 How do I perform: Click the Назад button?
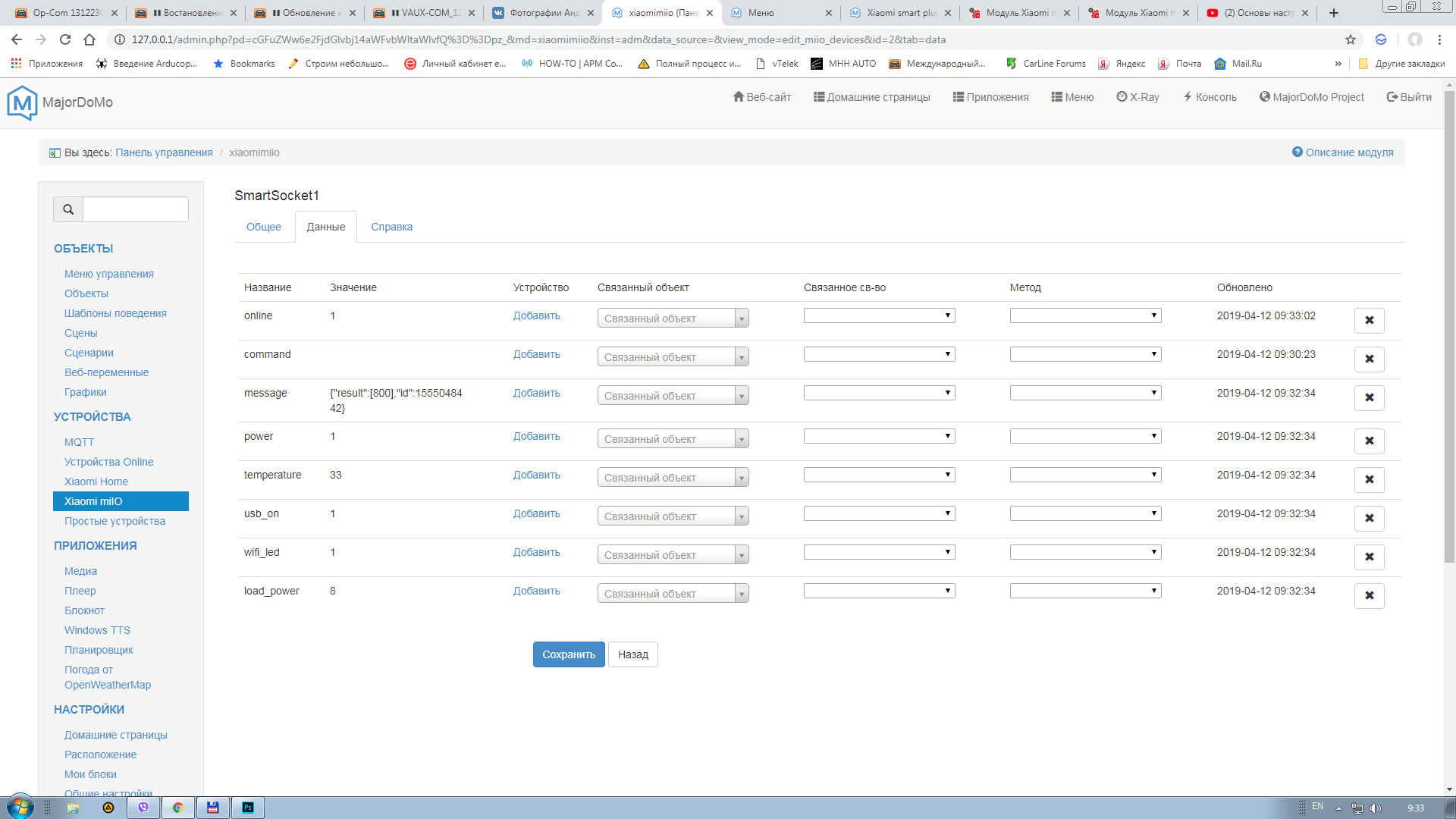[x=632, y=654]
